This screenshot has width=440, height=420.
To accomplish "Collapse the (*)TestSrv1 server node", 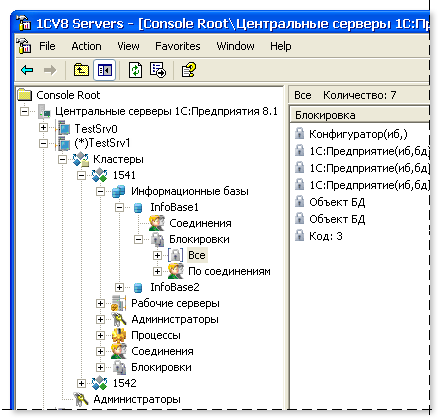I will 43,143.
